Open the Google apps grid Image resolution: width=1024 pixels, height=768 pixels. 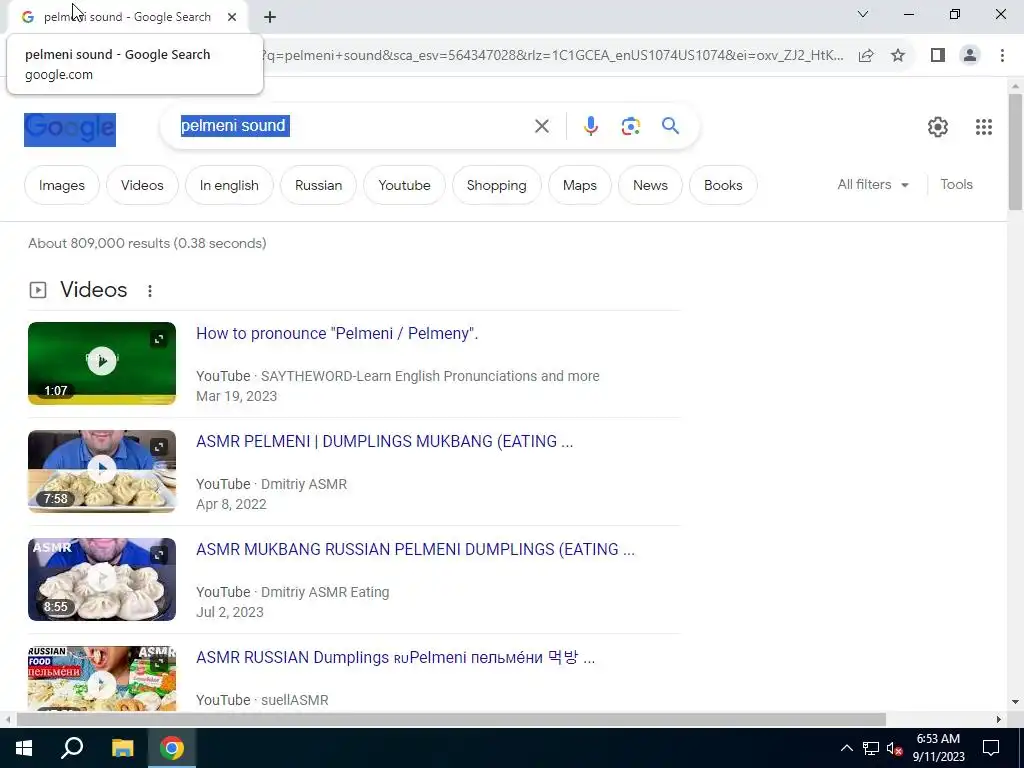coord(984,127)
